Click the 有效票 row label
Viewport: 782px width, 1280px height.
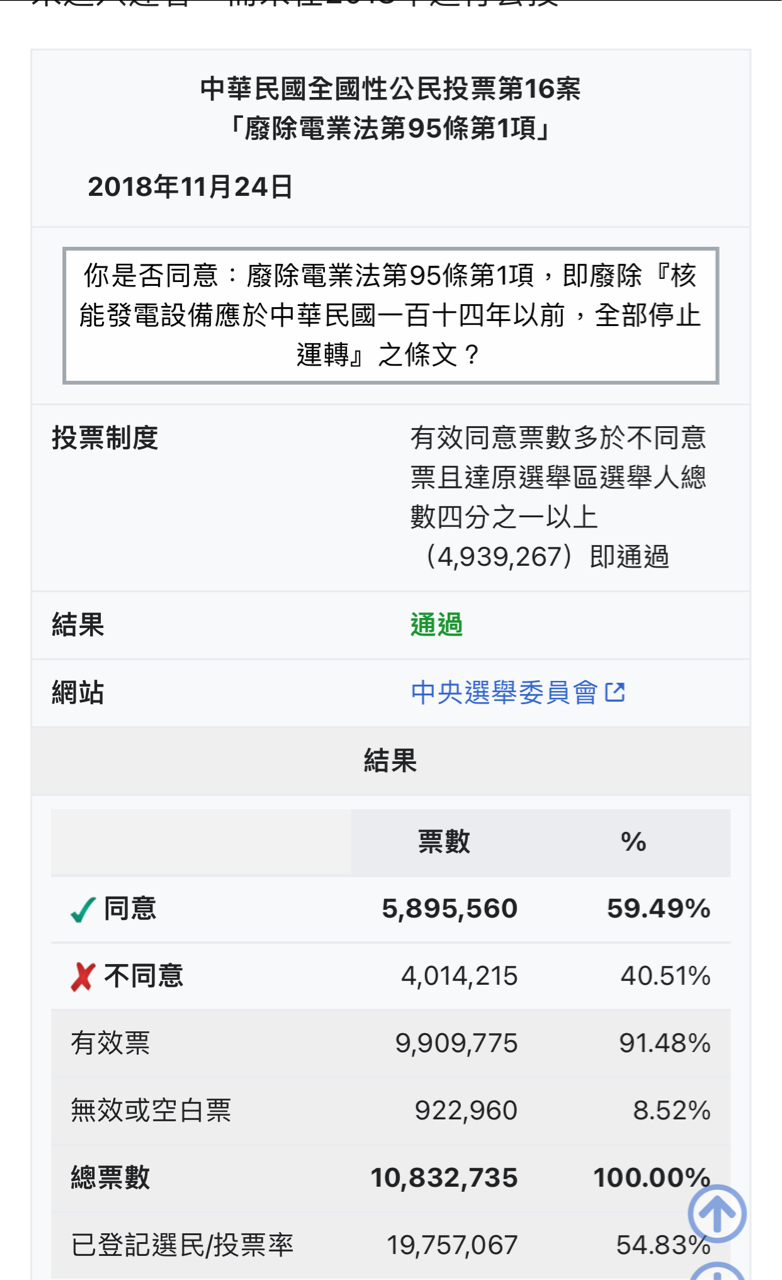pyautogui.click(x=110, y=1044)
